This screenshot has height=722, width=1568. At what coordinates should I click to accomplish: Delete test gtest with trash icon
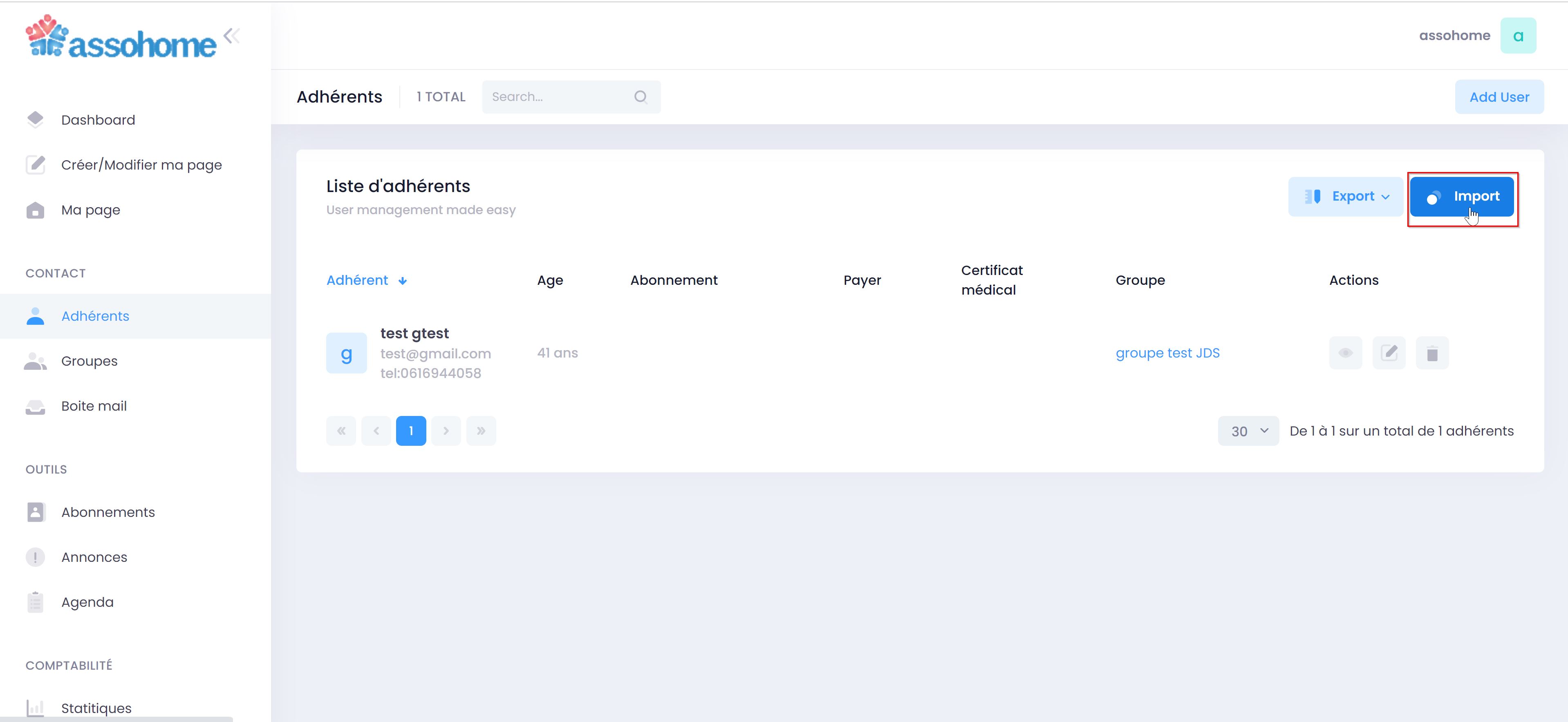coord(1431,353)
